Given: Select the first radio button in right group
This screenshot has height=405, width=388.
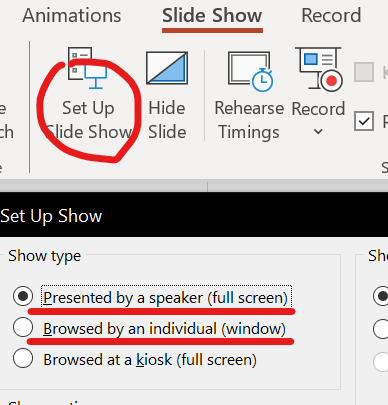Looking at the screenshot, I should (x=381, y=296).
